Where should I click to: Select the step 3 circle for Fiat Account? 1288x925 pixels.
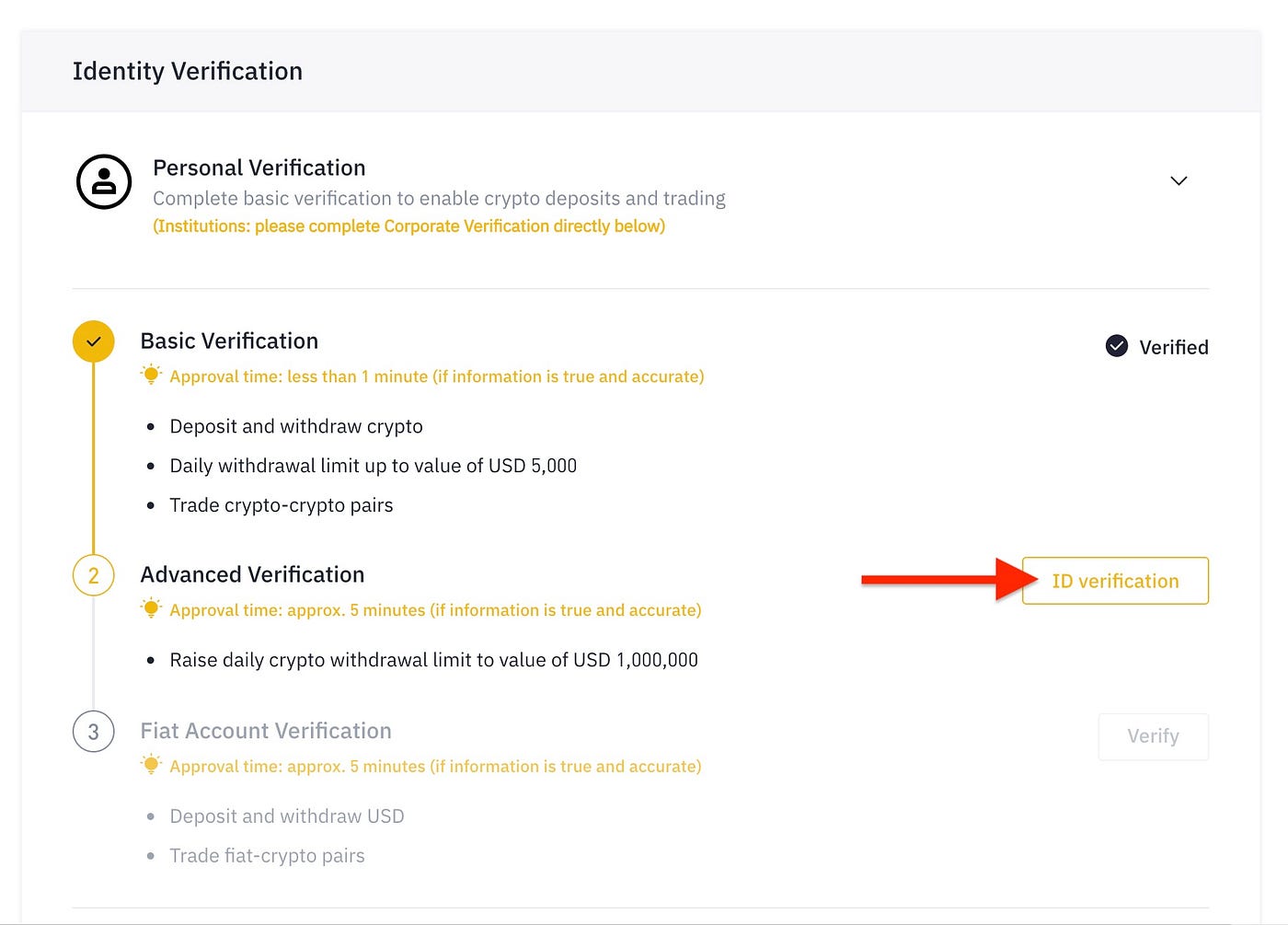(94, 732)
